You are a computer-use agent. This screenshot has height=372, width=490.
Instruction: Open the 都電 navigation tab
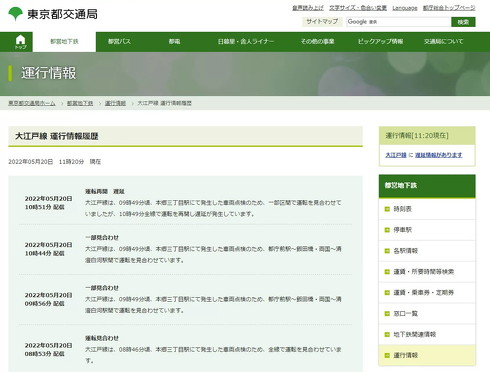point(174,42)
